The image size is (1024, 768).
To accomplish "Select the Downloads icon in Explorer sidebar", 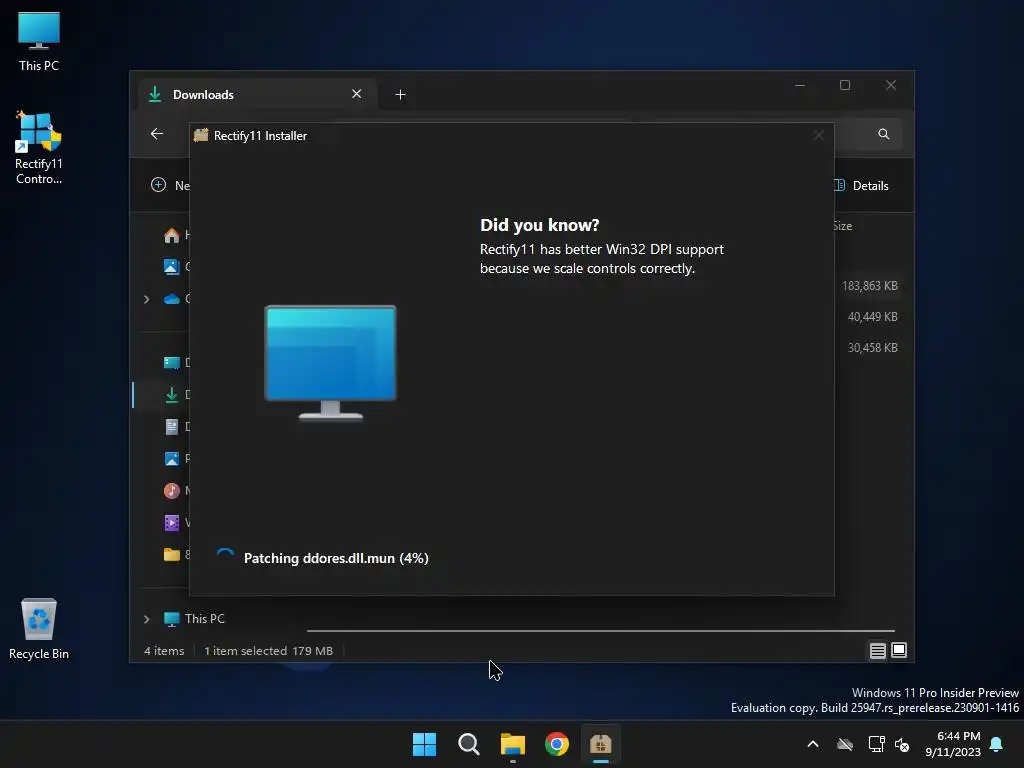I will (x=172, y=394).
